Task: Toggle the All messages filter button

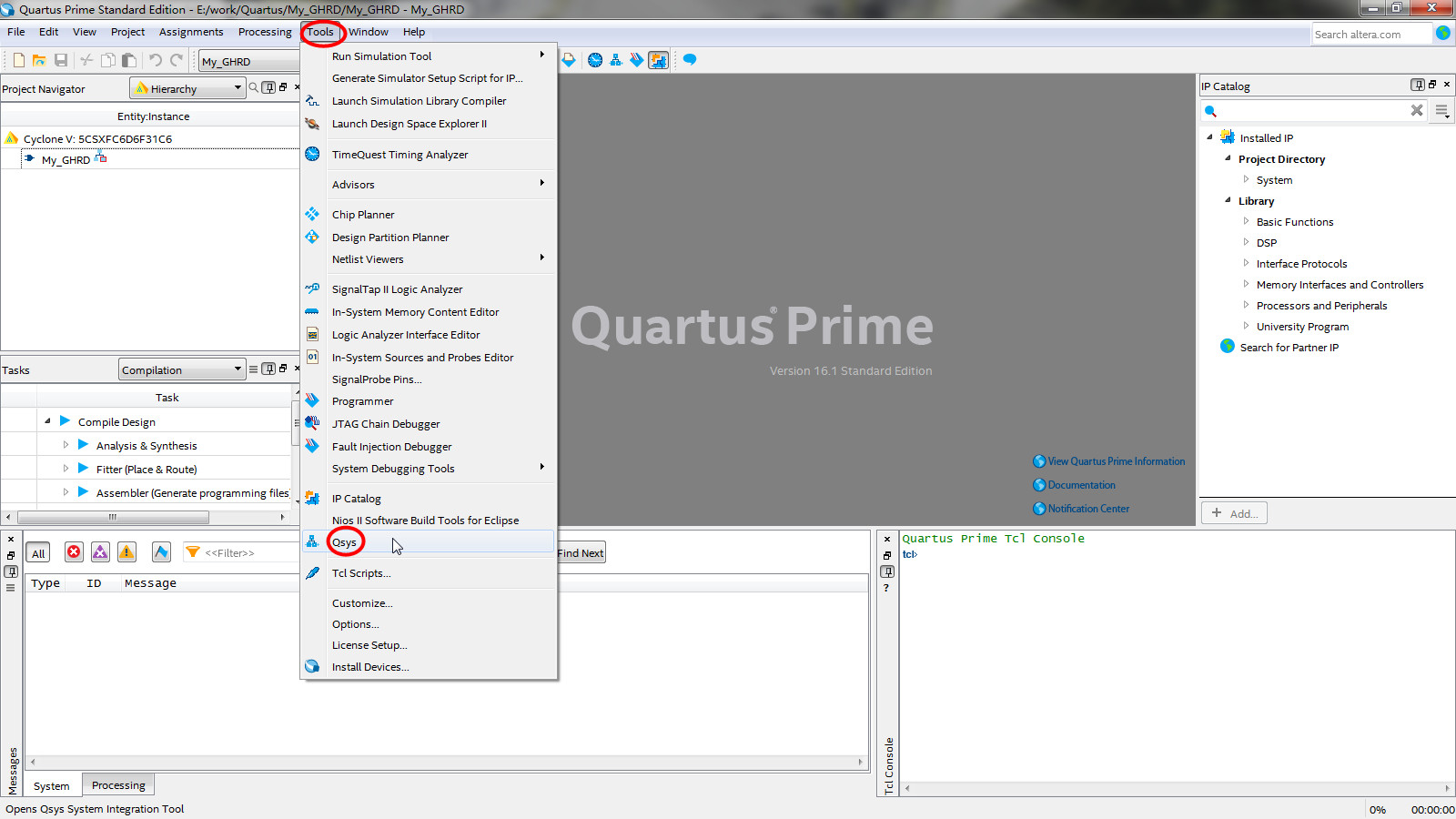Action: pos(38,553)
